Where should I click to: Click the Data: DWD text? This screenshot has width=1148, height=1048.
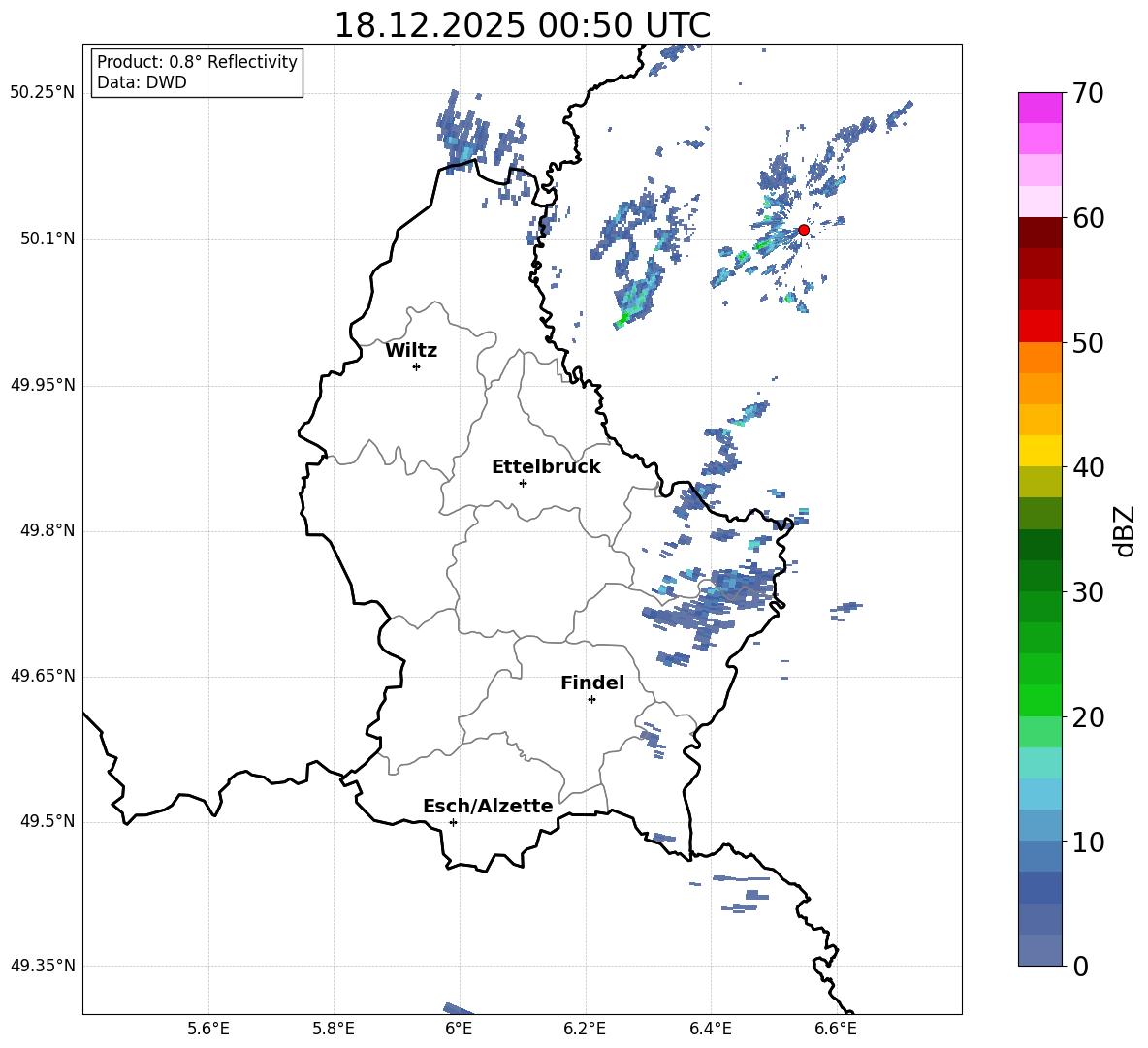(x=142, y=82)
